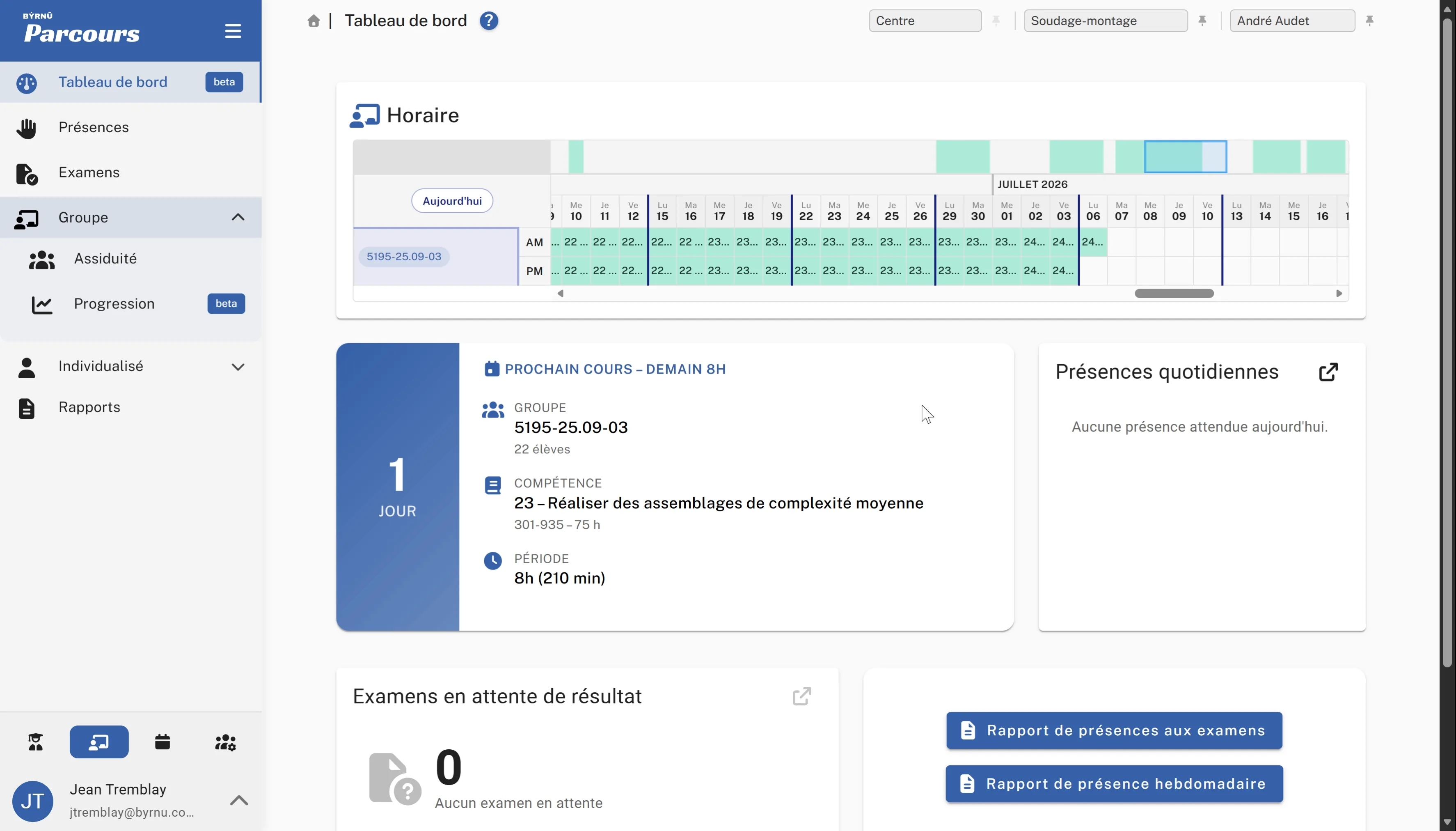Switch to graduate student view icon
This screenshot has height=831, width=1456.
click(x=35, y=742)
